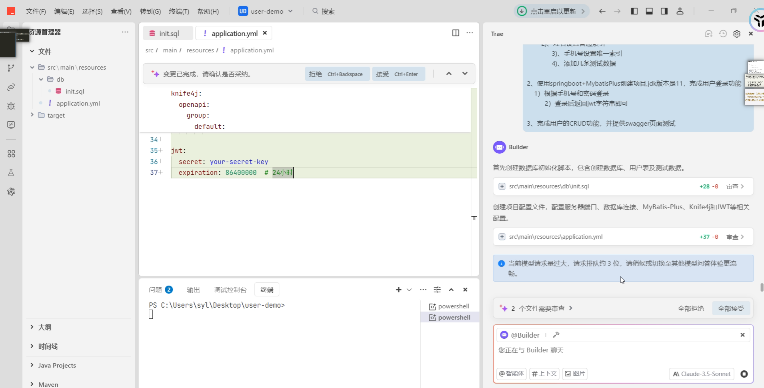Switch to the 问题 problems tab
This screenshot has height=388, width=764.
(x=160, y=290)
